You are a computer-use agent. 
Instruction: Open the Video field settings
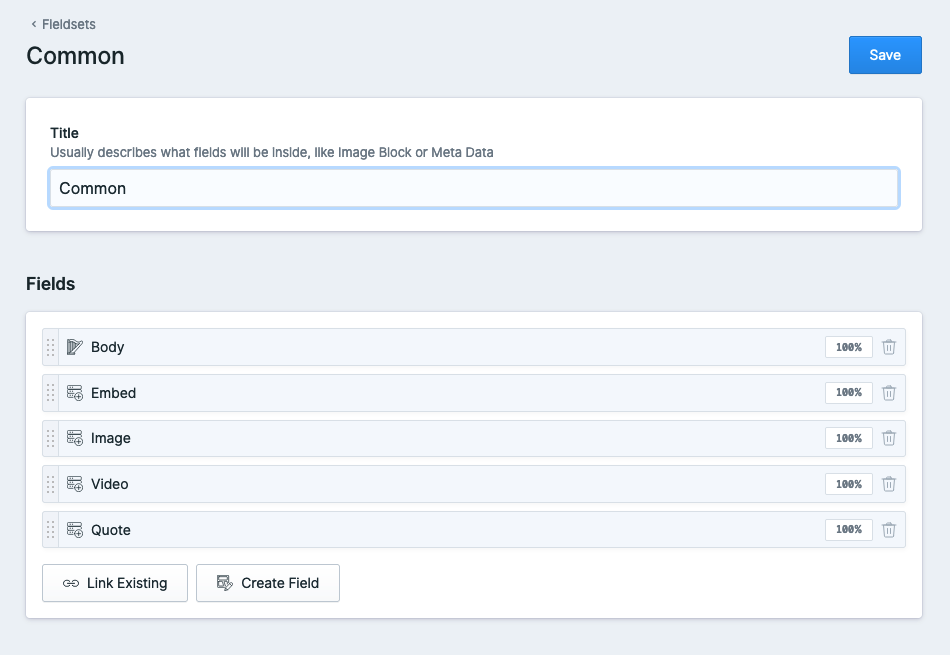point(110,484)
